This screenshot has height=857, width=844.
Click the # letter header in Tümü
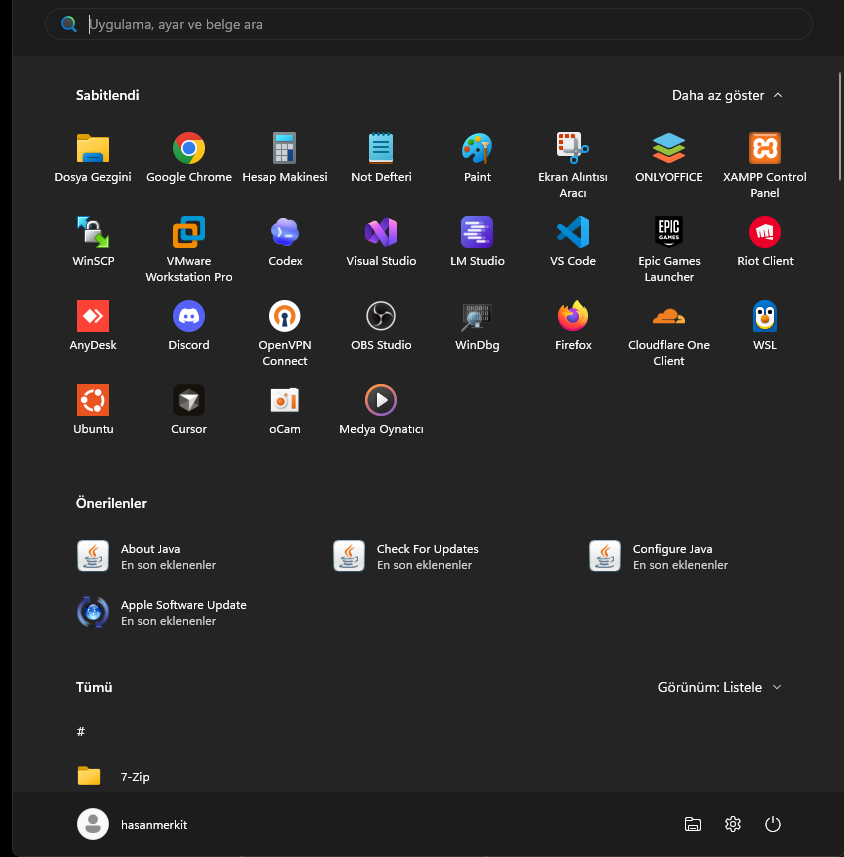pos(81,732)
